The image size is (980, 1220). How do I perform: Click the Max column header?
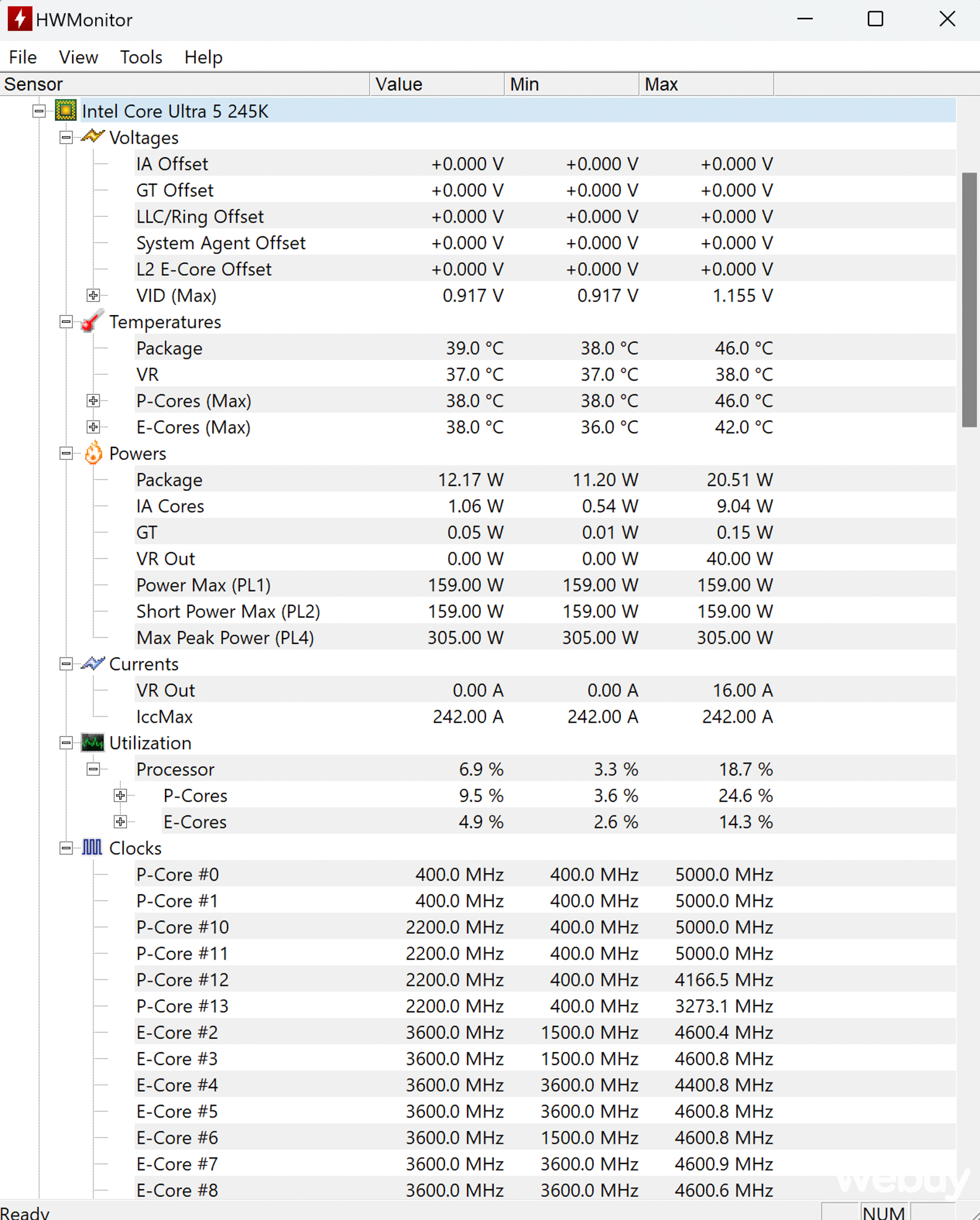[x=707, y=84]
